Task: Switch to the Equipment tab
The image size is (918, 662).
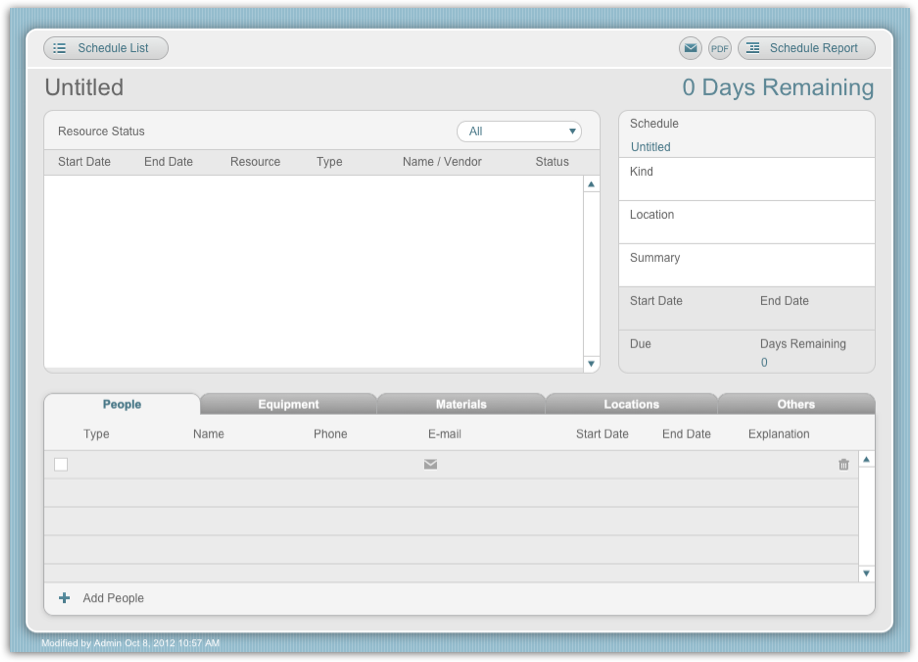Action: click(287, 404)
